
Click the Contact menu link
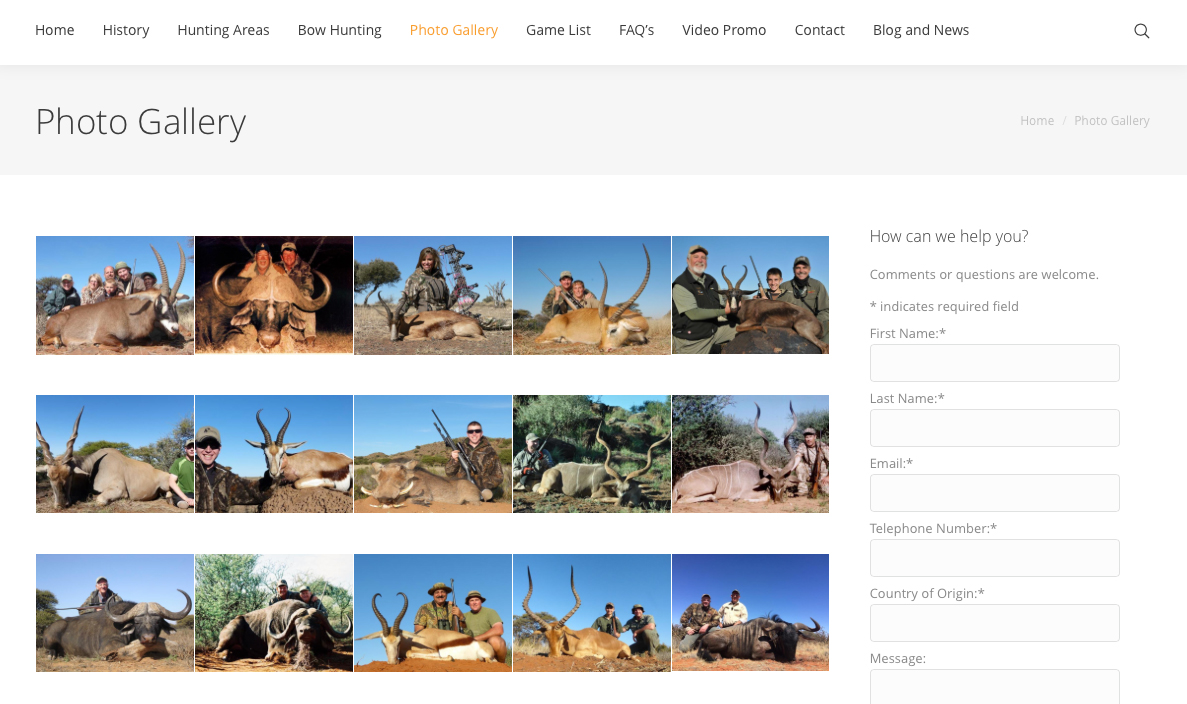[x=819, y=30]
